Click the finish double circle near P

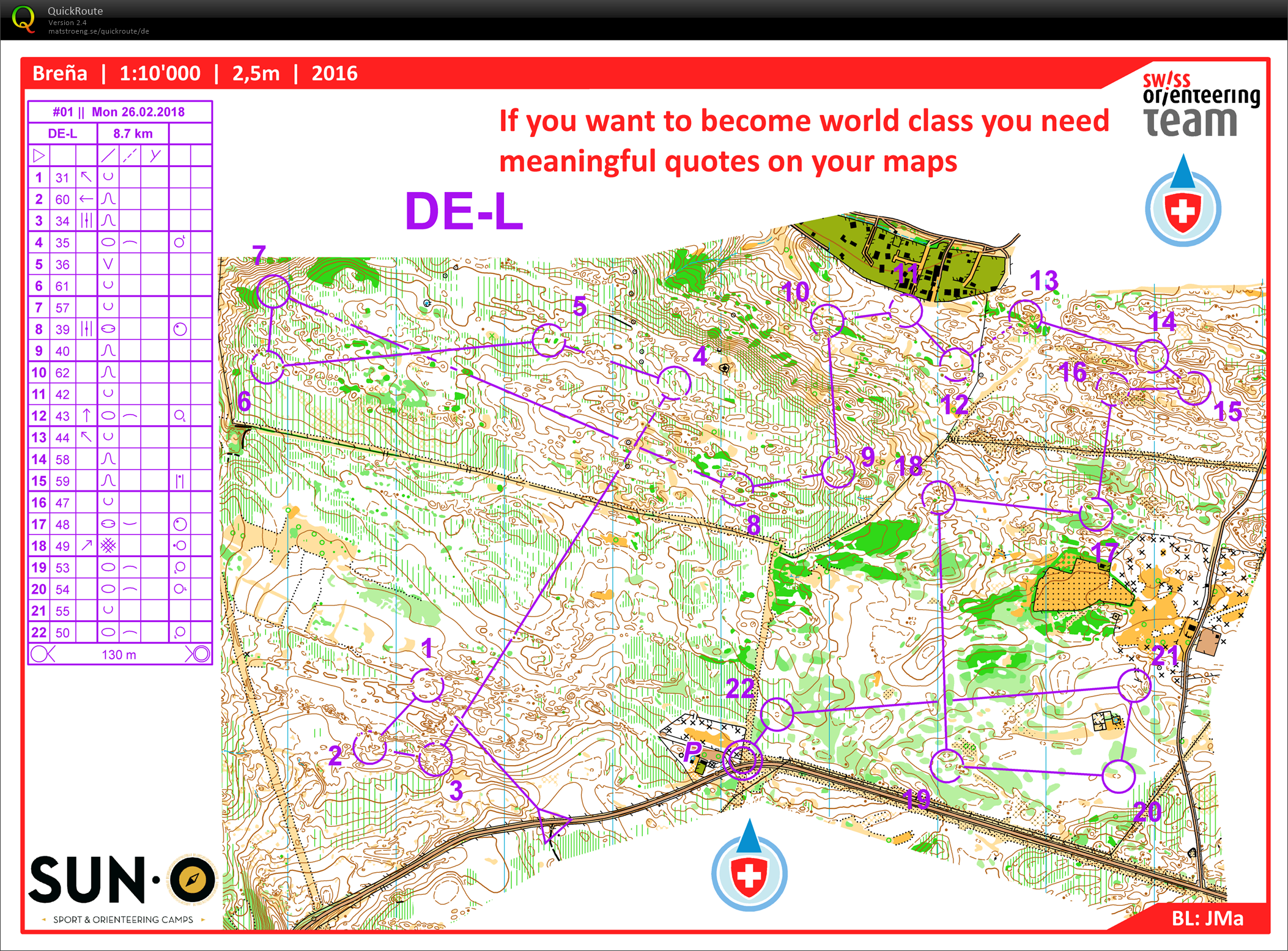point(742,760)
